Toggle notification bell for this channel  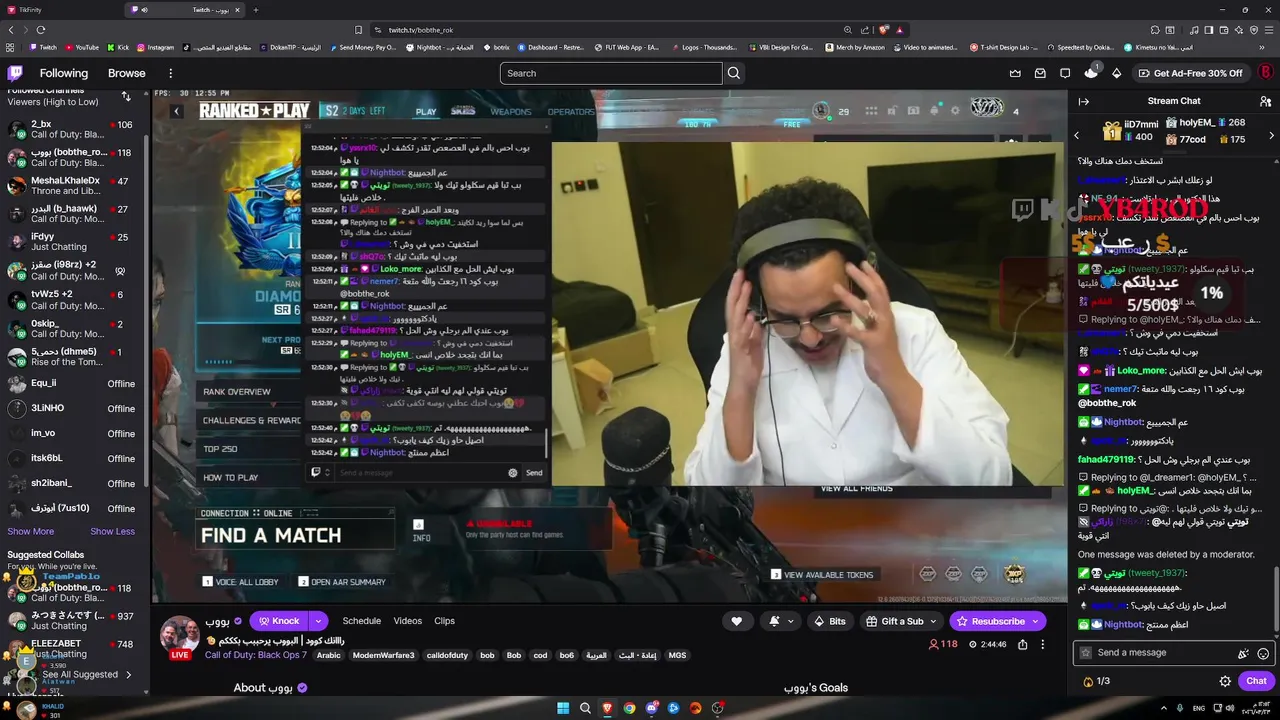coord(774,621)
